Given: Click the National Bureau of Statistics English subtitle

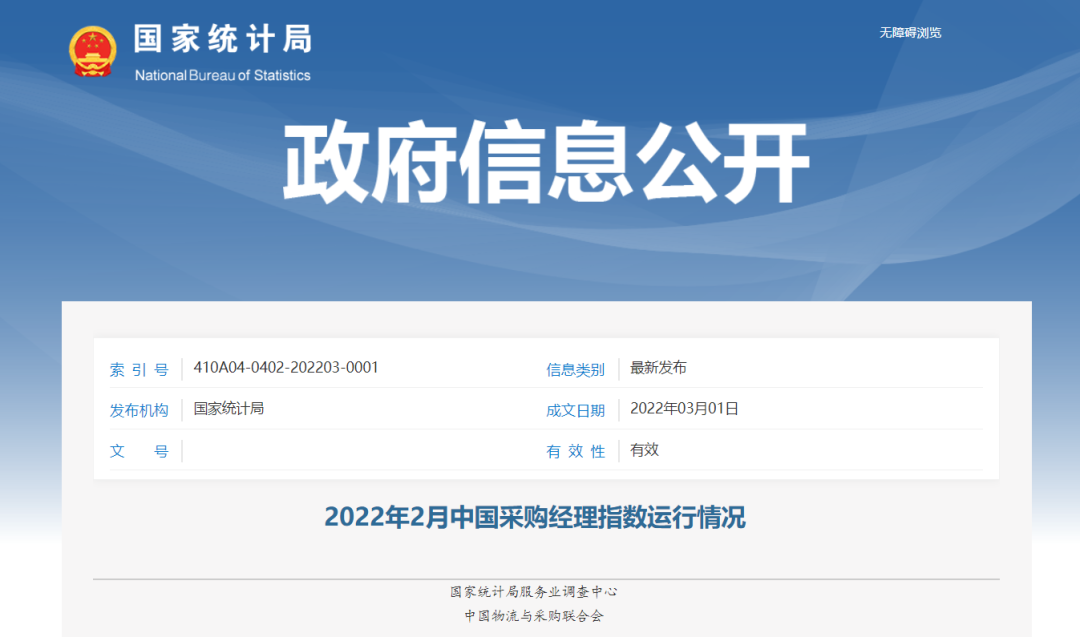Looking at the screenshot, I should click(x=222, y=74).
